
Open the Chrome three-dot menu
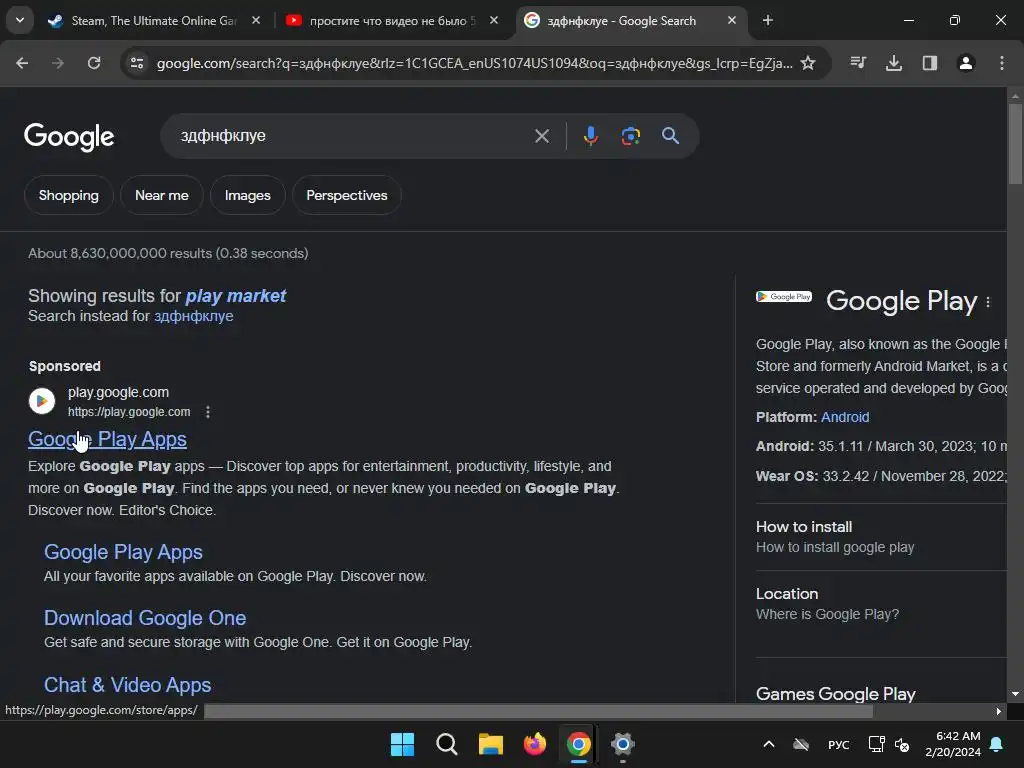pos(1002,63)
